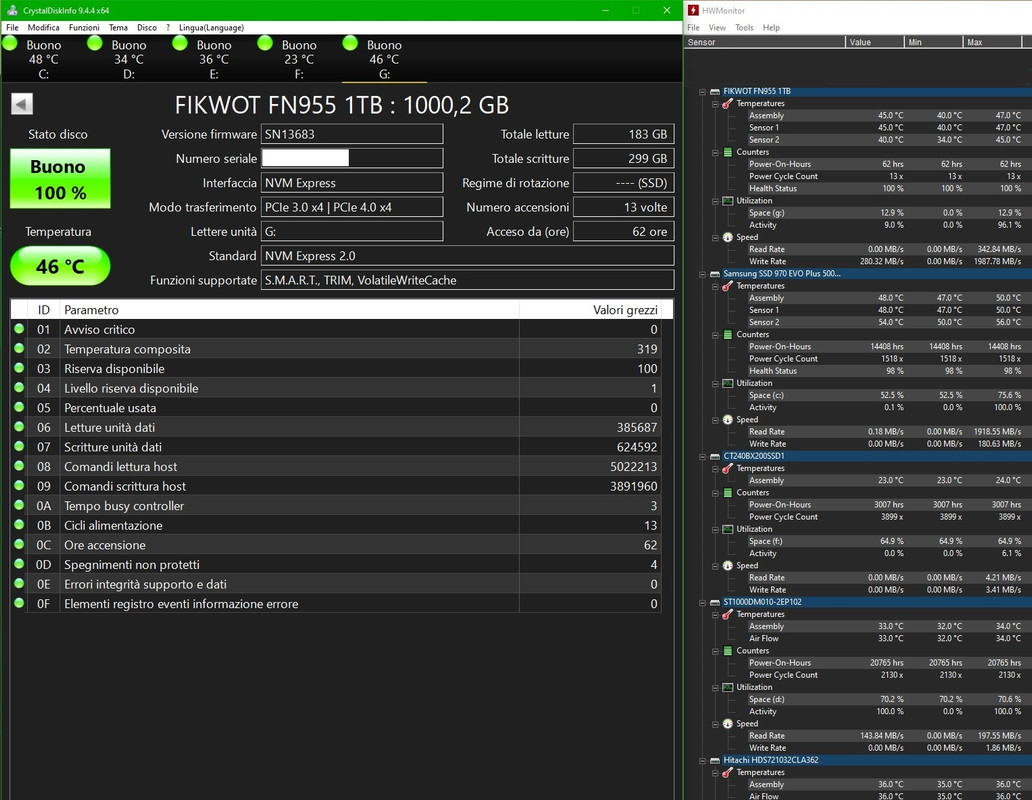Open HWMonitor File menu
The width and height of the screenshot is (1032, 800).
pos(694,28)
